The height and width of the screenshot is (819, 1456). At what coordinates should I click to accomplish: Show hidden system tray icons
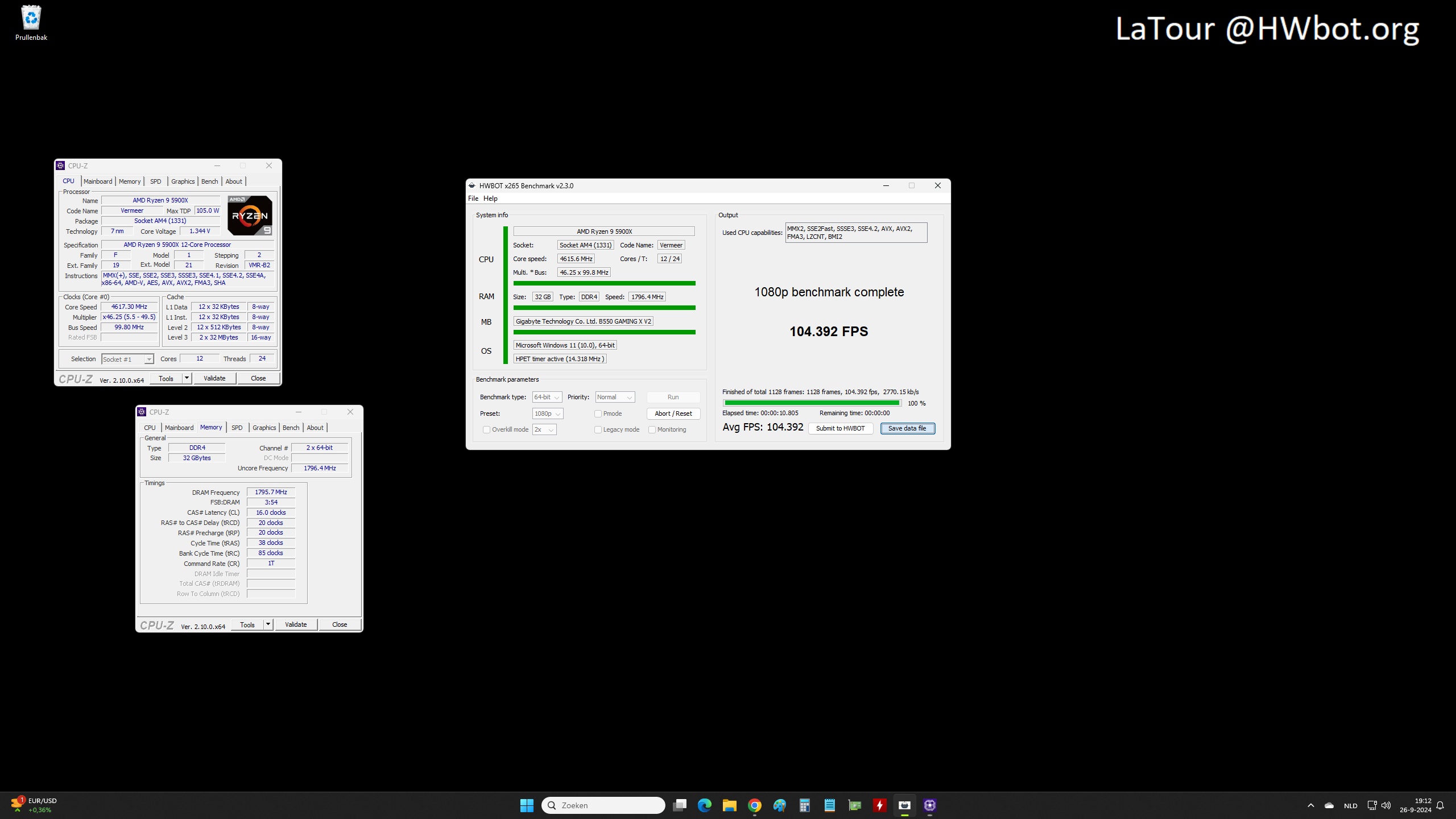pyautogui.click(x=1311, y=805)
